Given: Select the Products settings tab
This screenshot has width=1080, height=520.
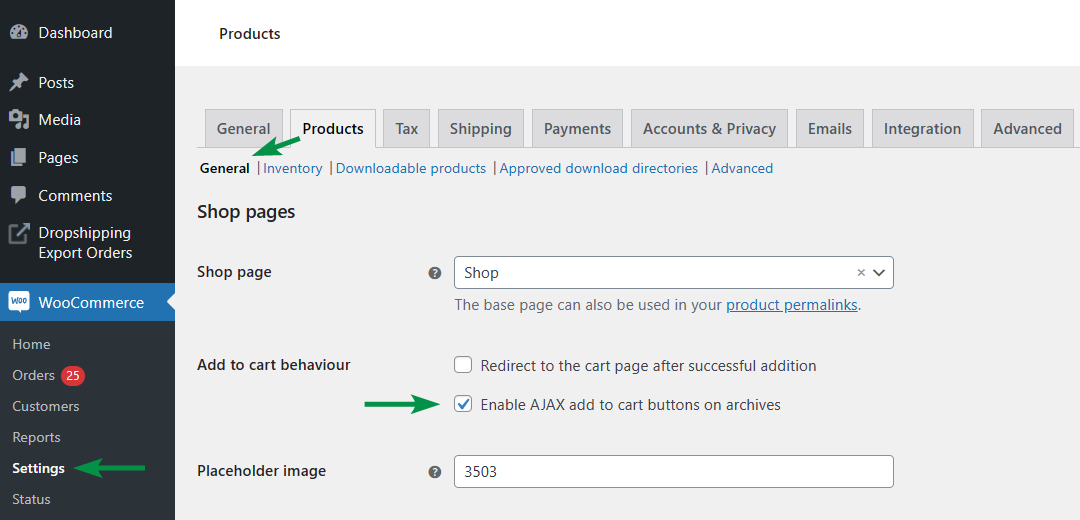Looking at the screenshot, I should 333,129.
